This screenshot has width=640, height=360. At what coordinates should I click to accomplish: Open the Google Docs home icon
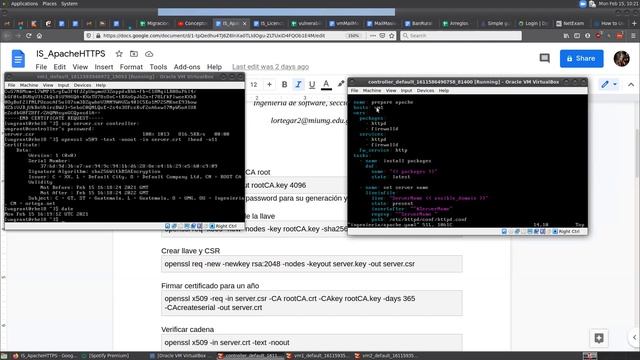[x=18, y=59]
